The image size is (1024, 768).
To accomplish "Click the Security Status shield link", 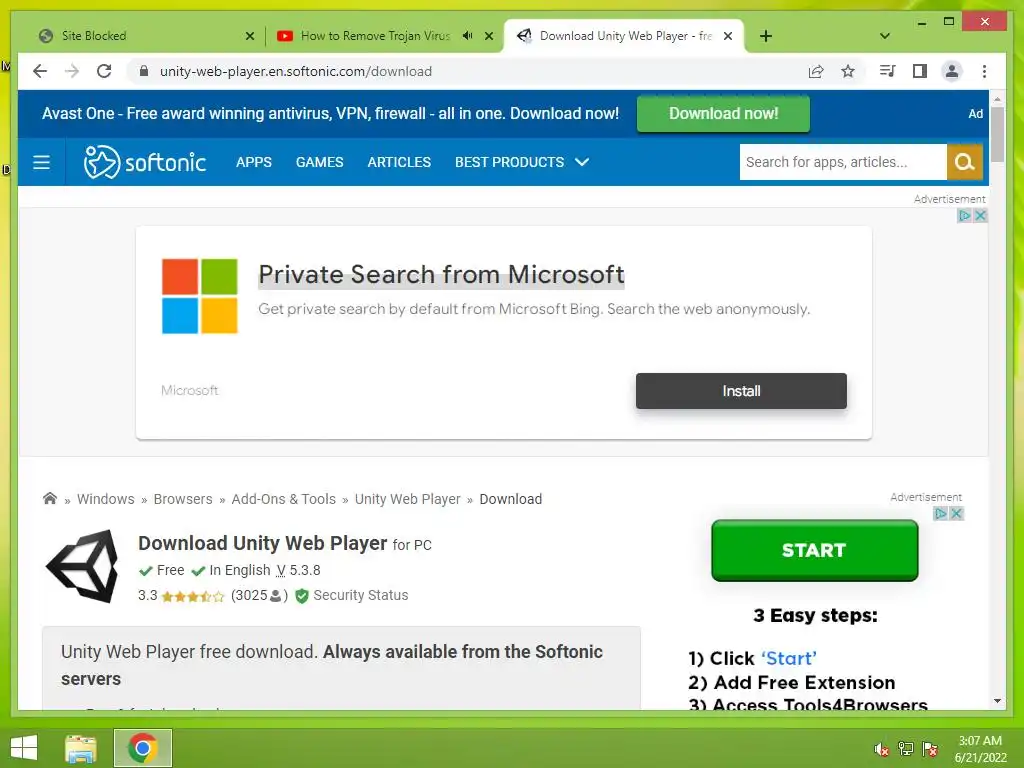I will pos(351,595).
